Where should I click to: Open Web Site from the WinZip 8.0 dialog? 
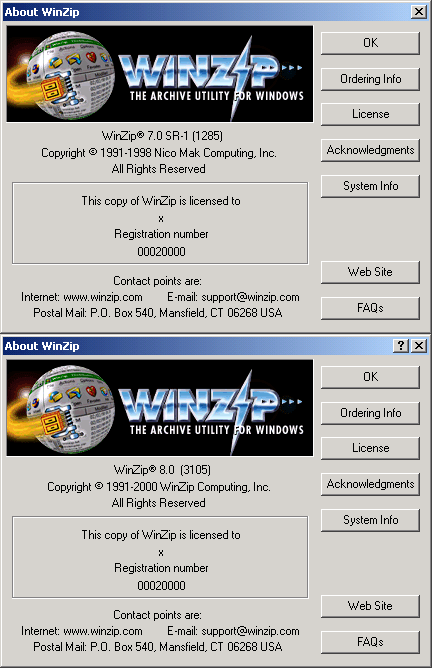(x=370, y=606)
